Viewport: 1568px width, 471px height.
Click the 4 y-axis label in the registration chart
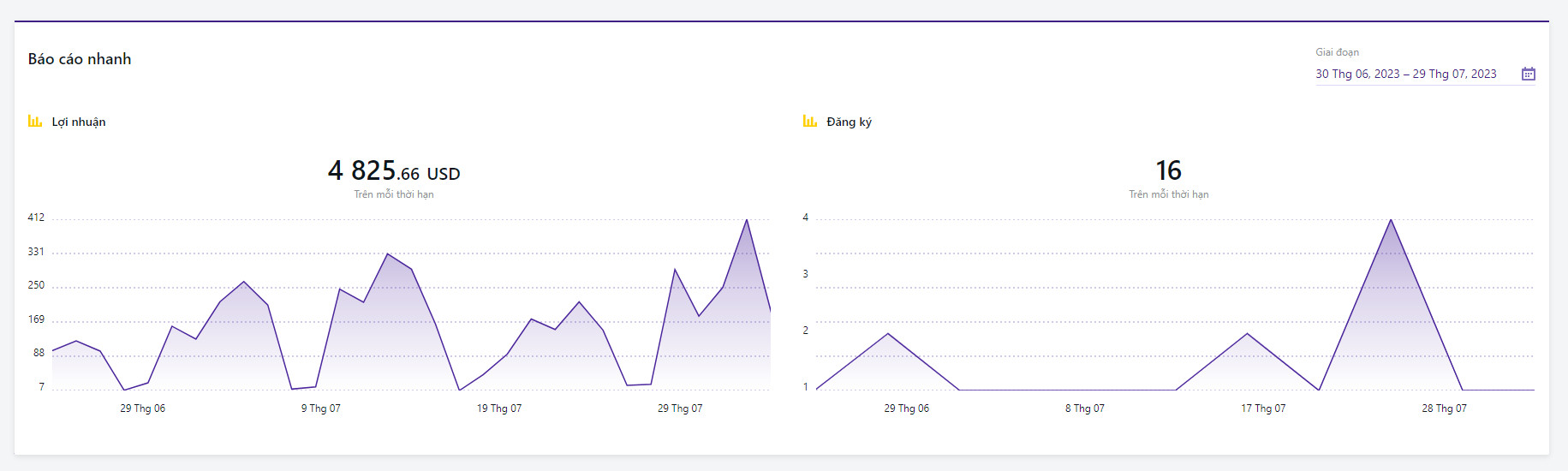(805, 218)
